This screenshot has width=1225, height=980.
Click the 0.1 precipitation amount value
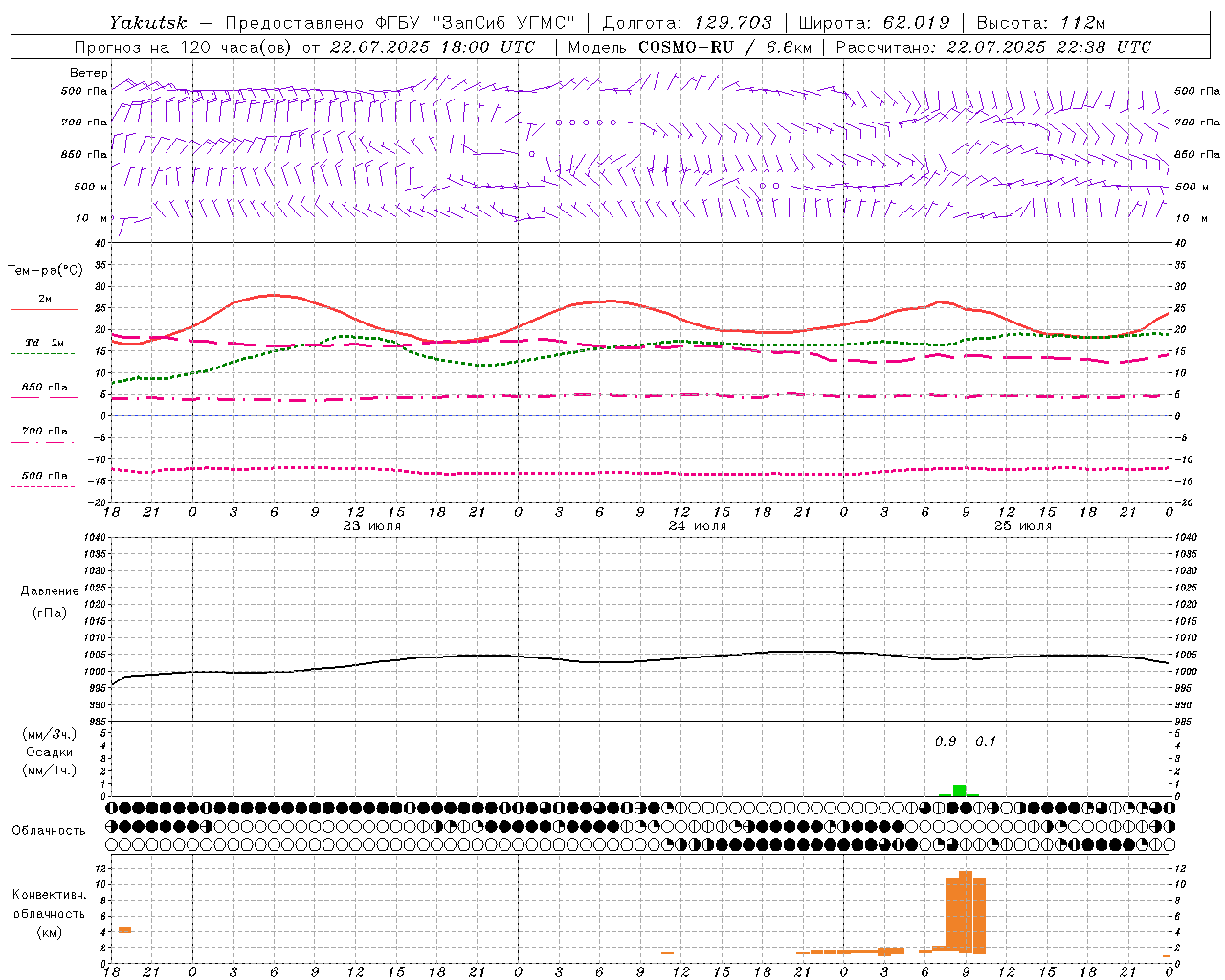click(986, 741)
